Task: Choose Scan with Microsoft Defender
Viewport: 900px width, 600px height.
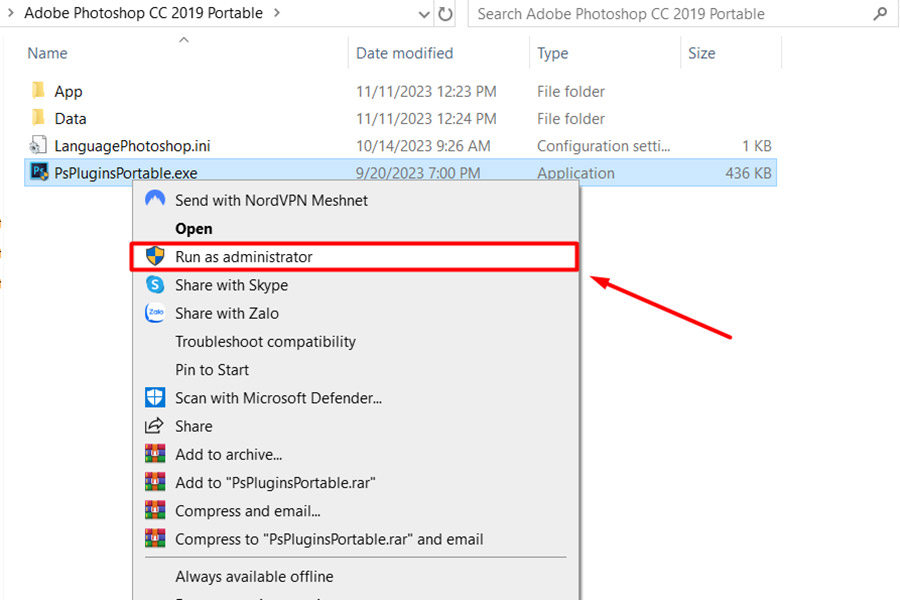Action: pyautogui.click(x=355, y=397)
